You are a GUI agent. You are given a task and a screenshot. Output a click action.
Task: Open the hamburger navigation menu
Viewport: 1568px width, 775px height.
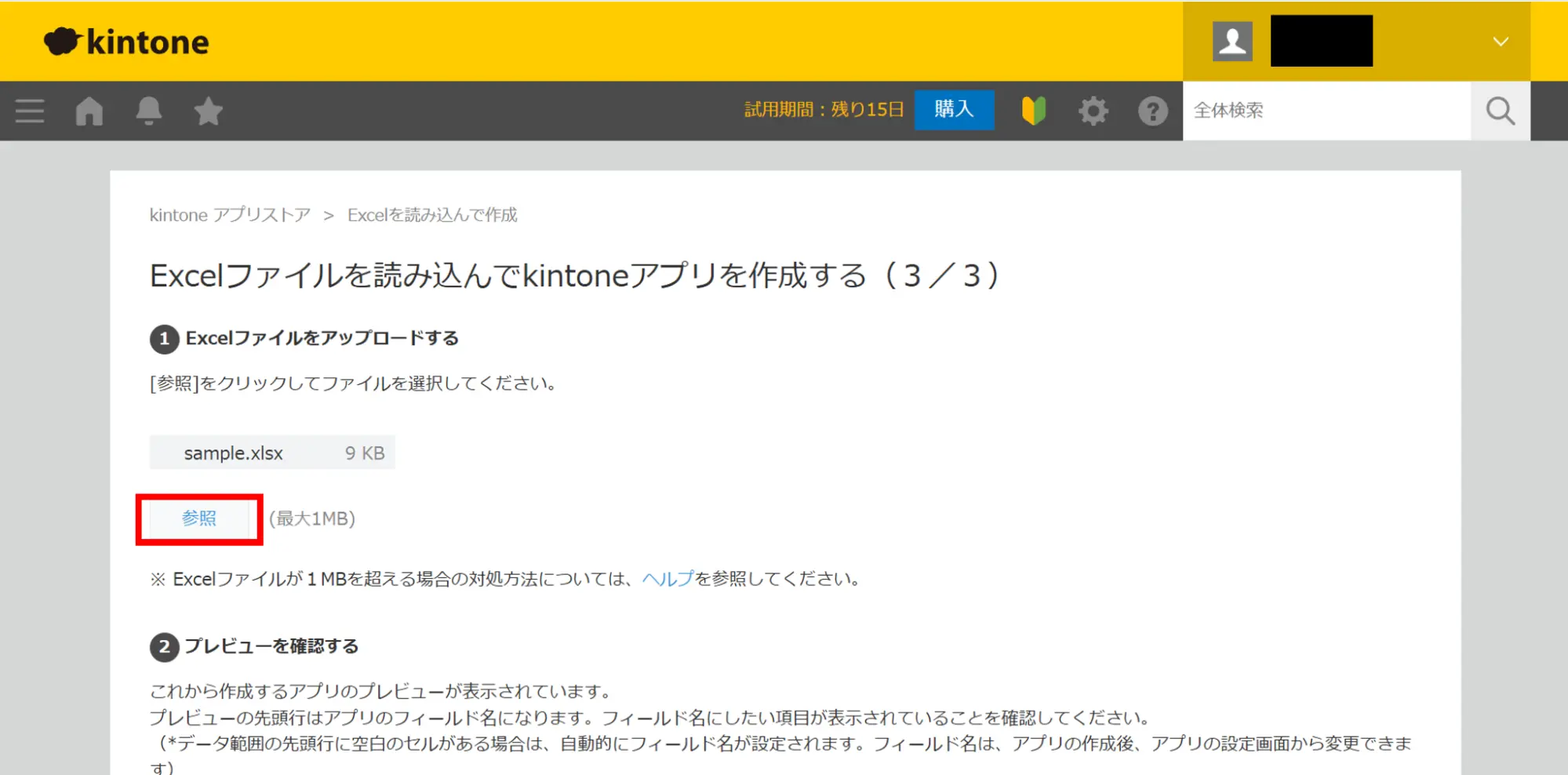click(30, 111)
